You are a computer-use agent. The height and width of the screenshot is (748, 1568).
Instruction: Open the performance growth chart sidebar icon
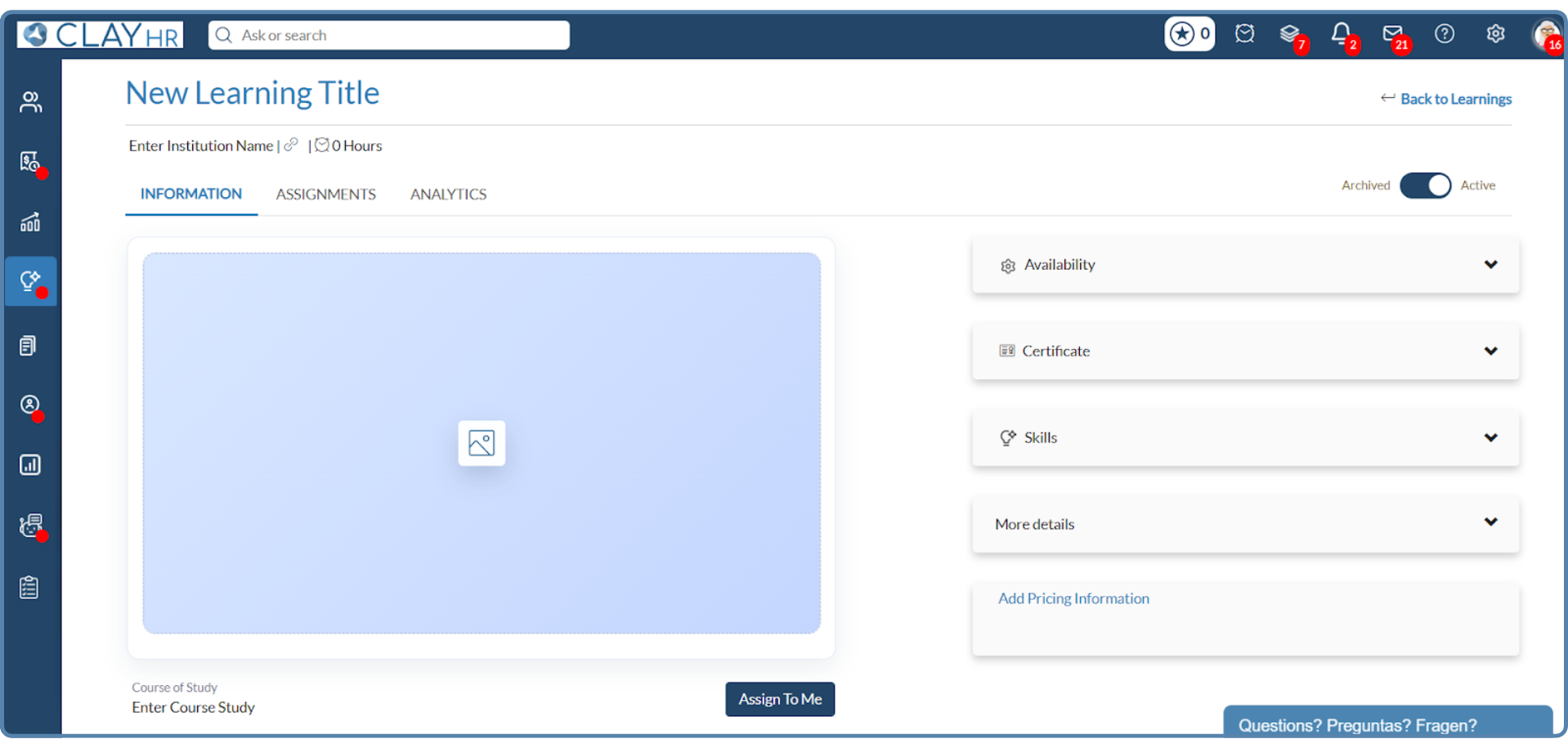(30, 222)
